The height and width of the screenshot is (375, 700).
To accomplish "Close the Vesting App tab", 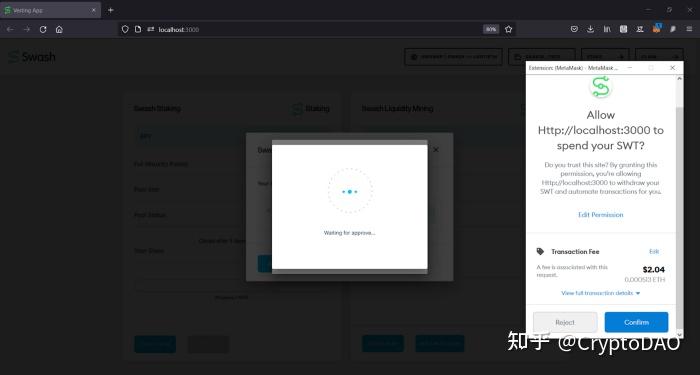I will (x=94, y=10).
